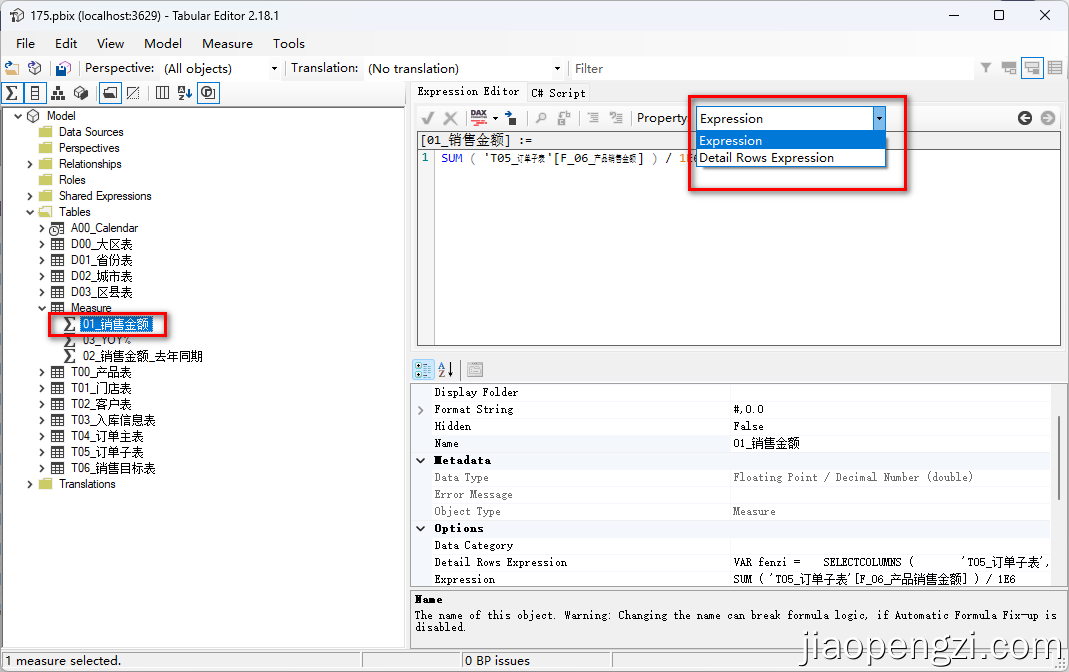Open the Tools menu
1069x672 pixels.
(x=288, y=44)
